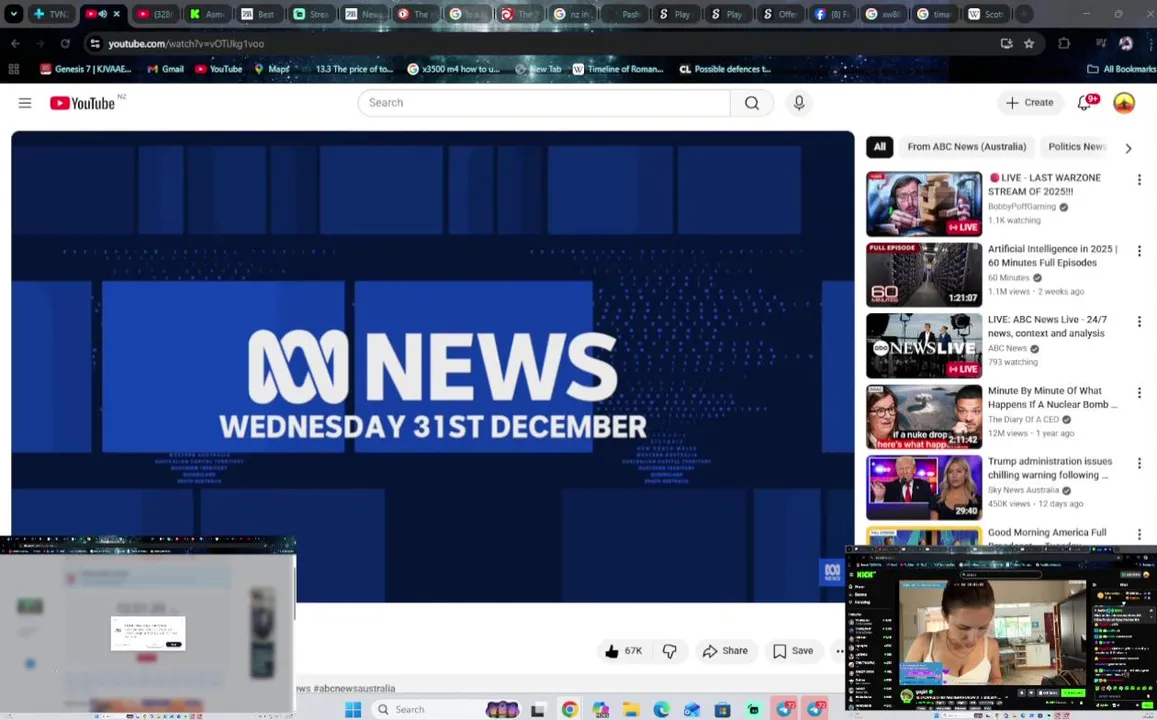Select From ABC News (Australia) chip
1157x720 pixels.
point(967,147)
